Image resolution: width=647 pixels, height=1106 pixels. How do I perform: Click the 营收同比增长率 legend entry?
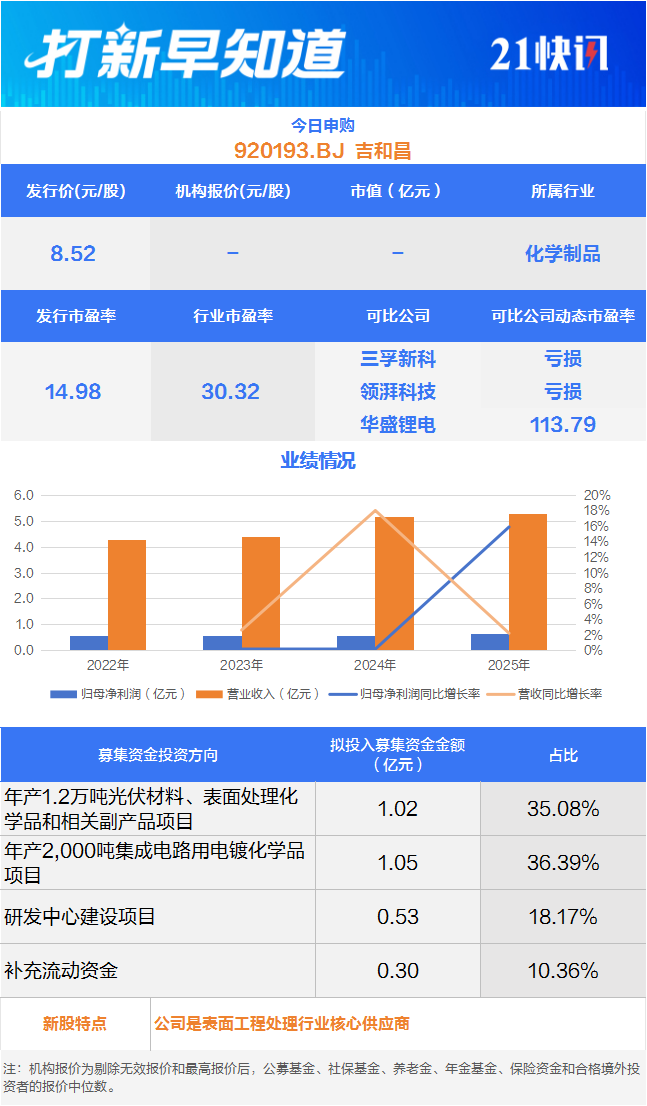coord(545,694)
